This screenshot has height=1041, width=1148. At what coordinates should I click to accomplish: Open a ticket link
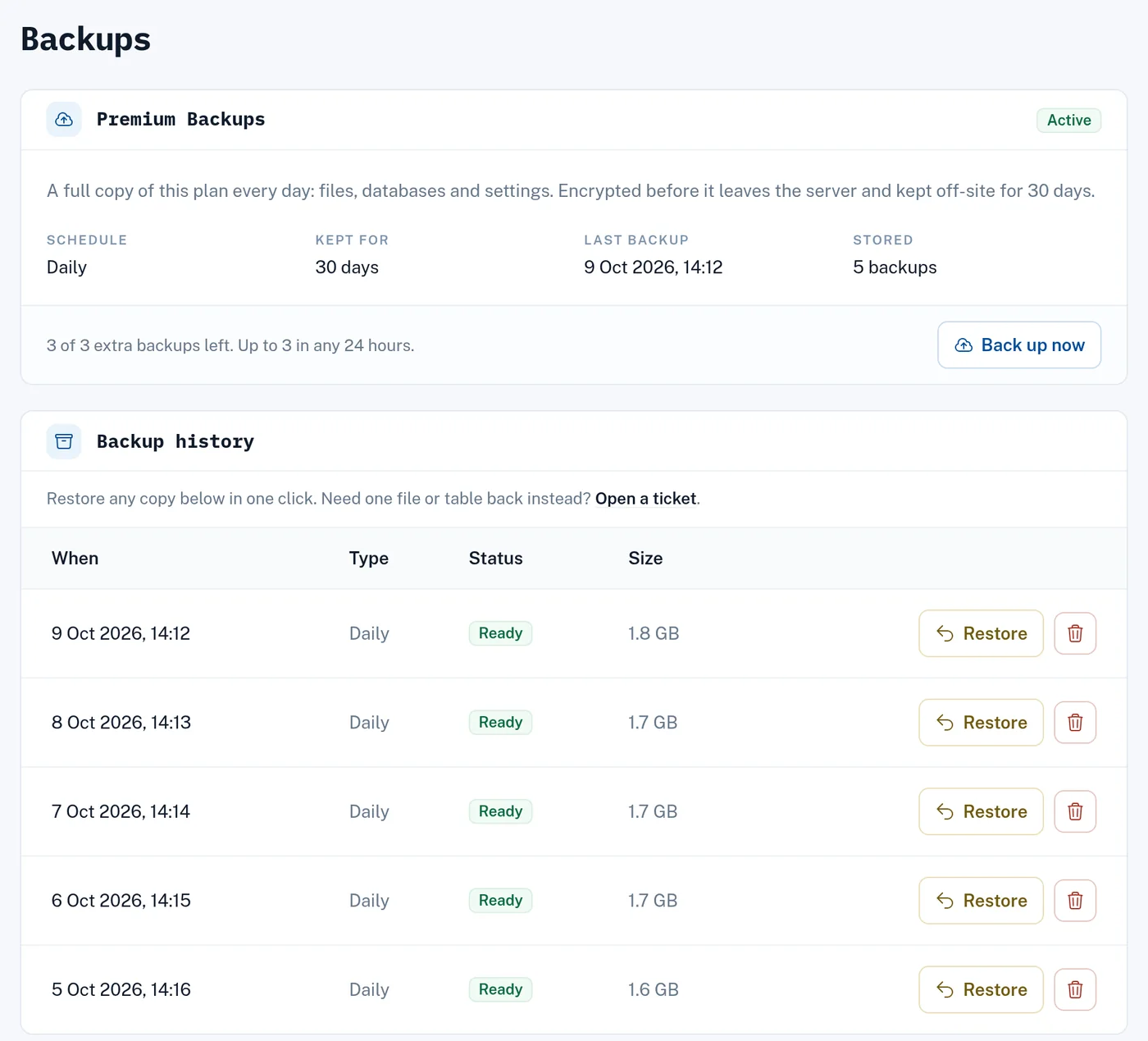click(646, 499)
